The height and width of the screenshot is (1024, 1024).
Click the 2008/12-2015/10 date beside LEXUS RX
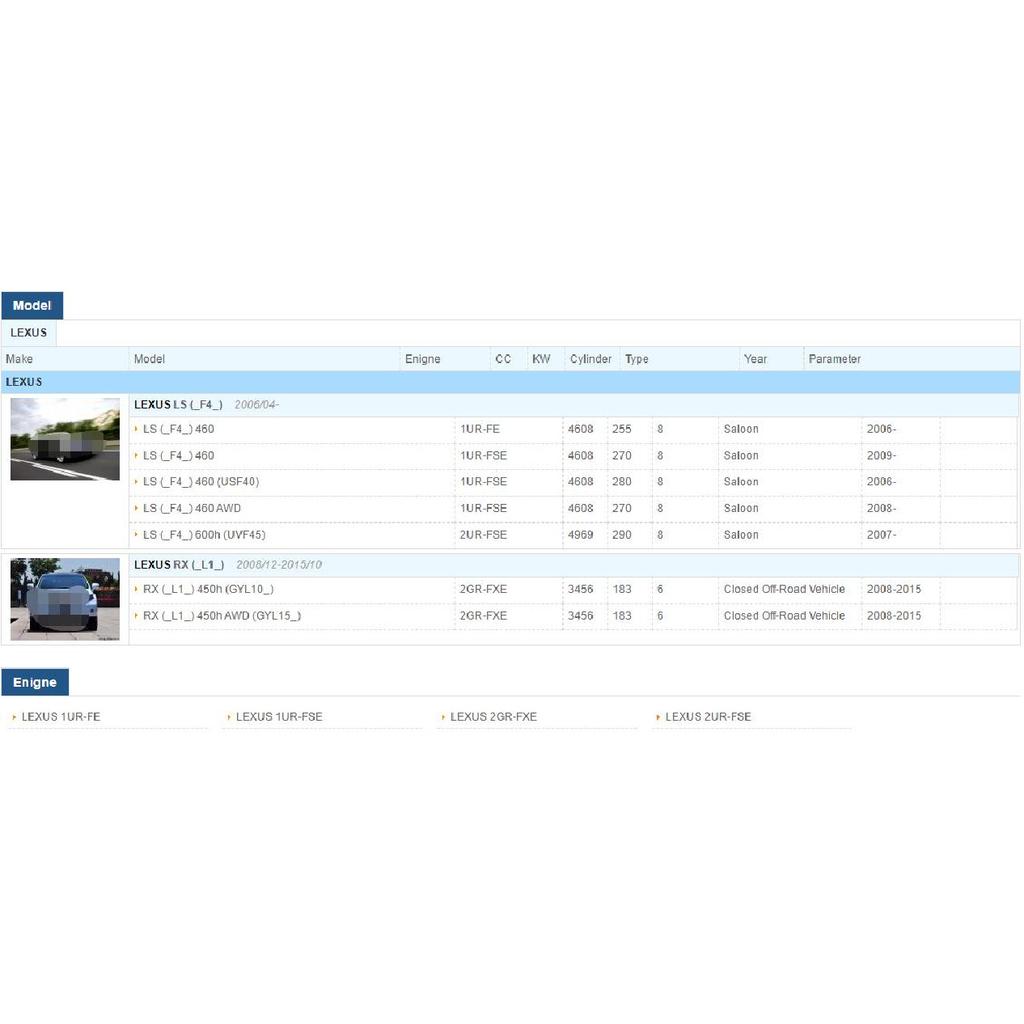279,565
